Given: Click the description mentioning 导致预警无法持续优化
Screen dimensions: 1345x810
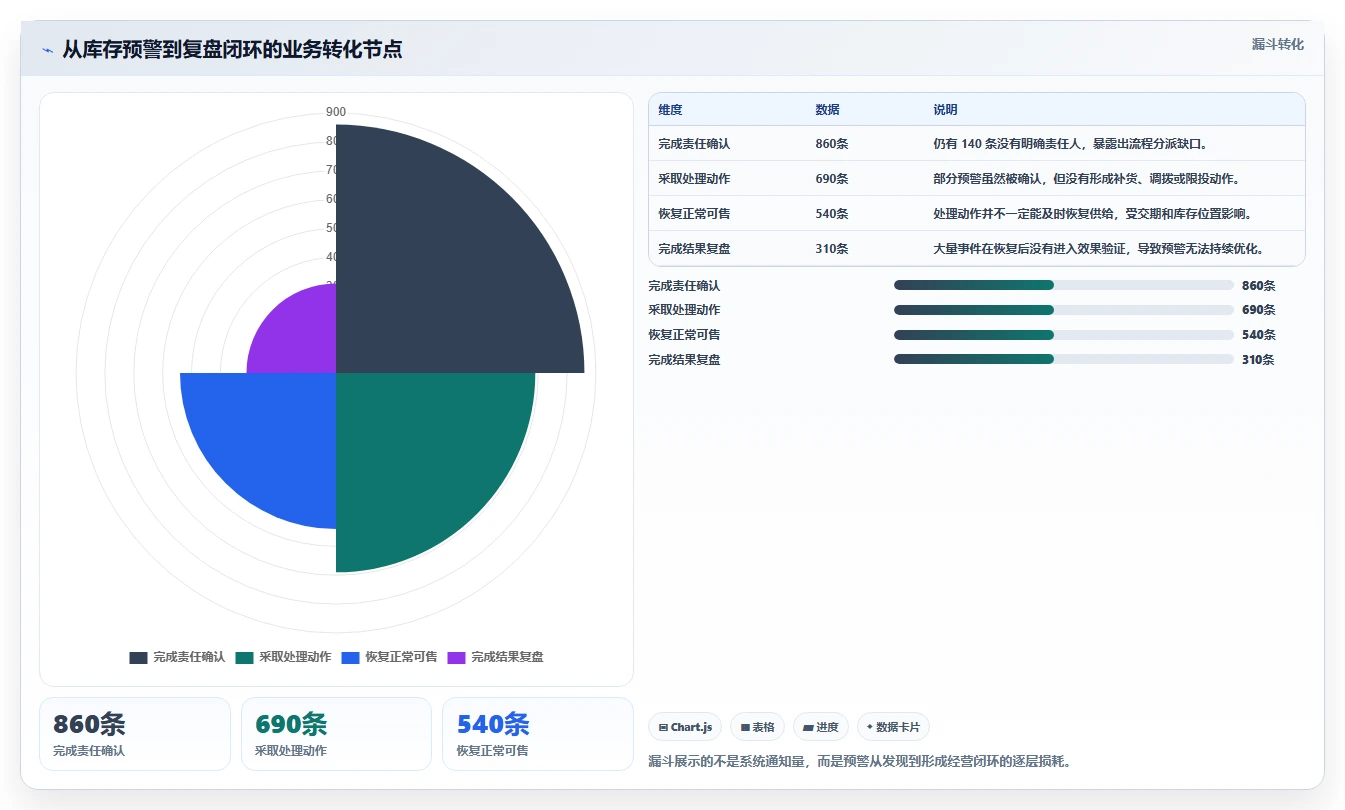Looking at the screenshot, I should click(1099, 249).
